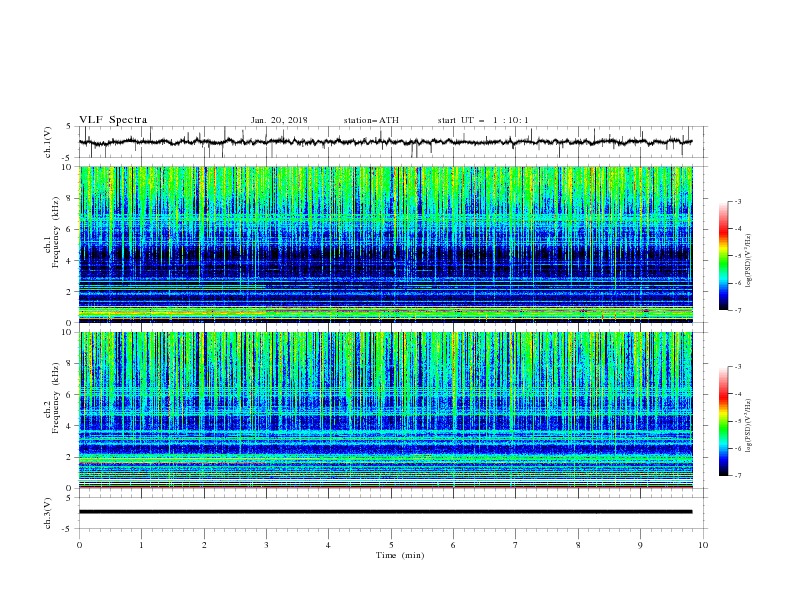Click the ch.3(V) axis label
Screen dimensions: 792x612
point(48,513)
